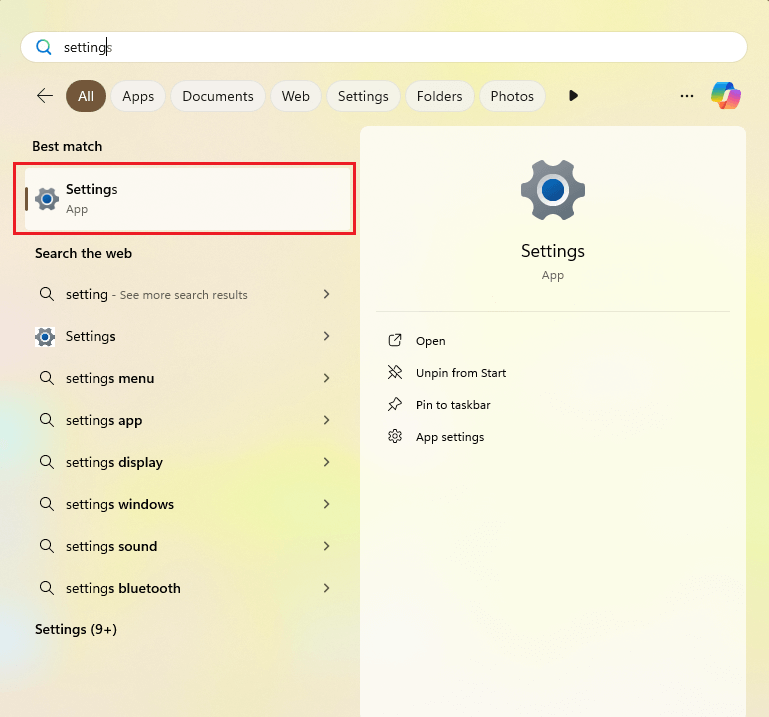Click magnifier icon beside "settings windows"
Image resolution: width=769 pixels, height=717 pixels.
click(x=47, y=504)
